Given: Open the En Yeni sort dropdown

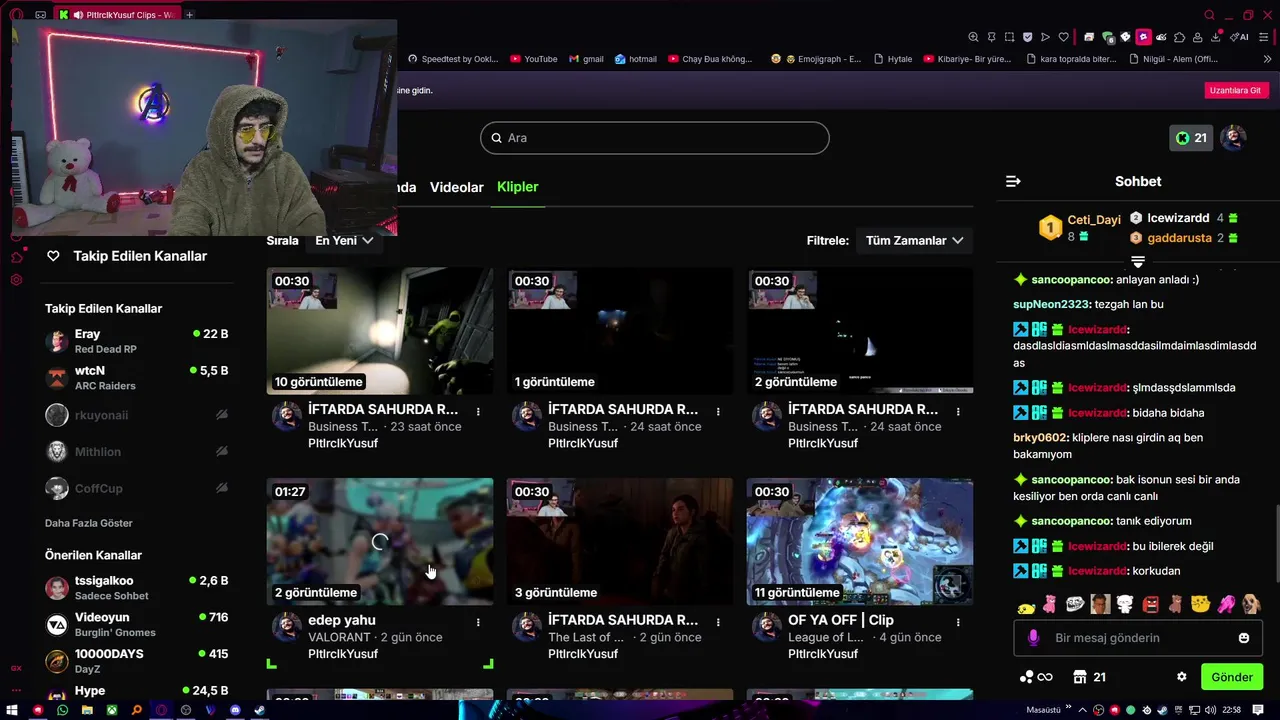Looking at the screenshot, I should [x=344, y=240].
